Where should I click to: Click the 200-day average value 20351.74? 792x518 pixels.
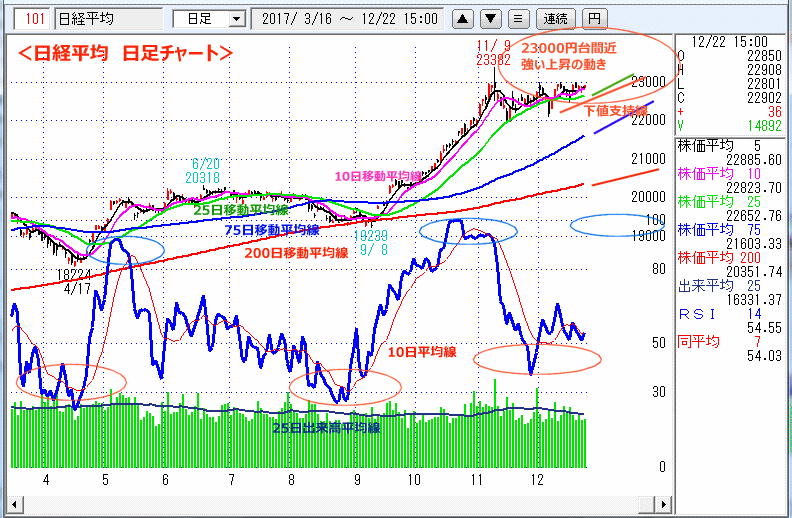[754, 272]
